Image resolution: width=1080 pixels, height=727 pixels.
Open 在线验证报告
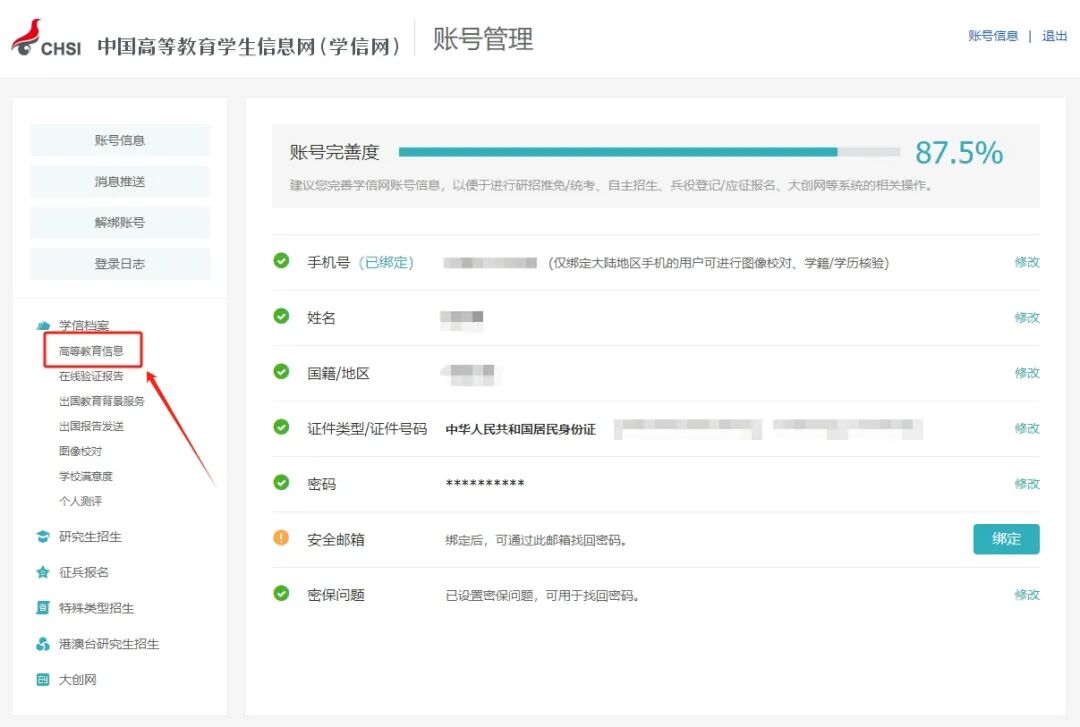[91, 376]
